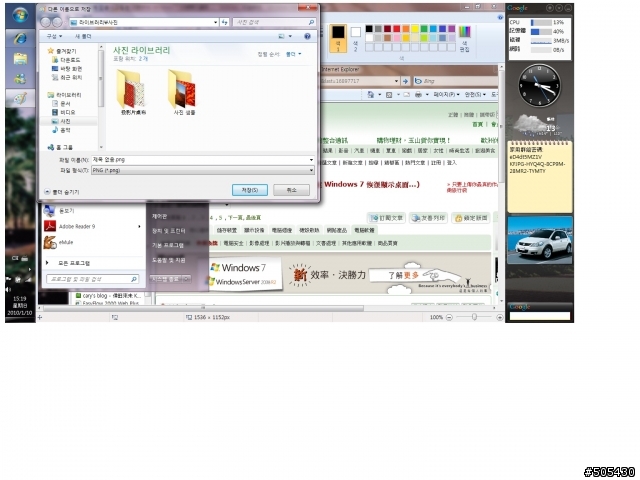
Task: Click Paint help icon below title bar
Action: pyautogui.click(x=500, y=17)
